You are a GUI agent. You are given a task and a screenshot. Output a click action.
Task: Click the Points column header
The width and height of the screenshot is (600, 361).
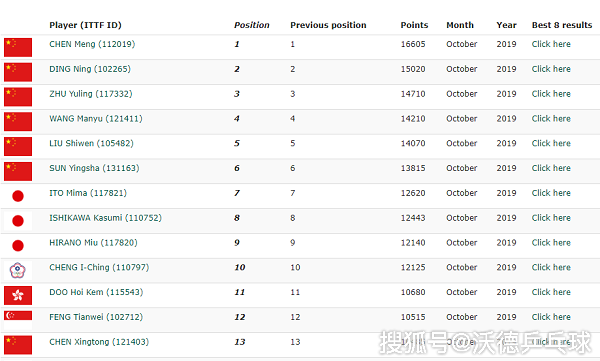(x=414, y=25)
